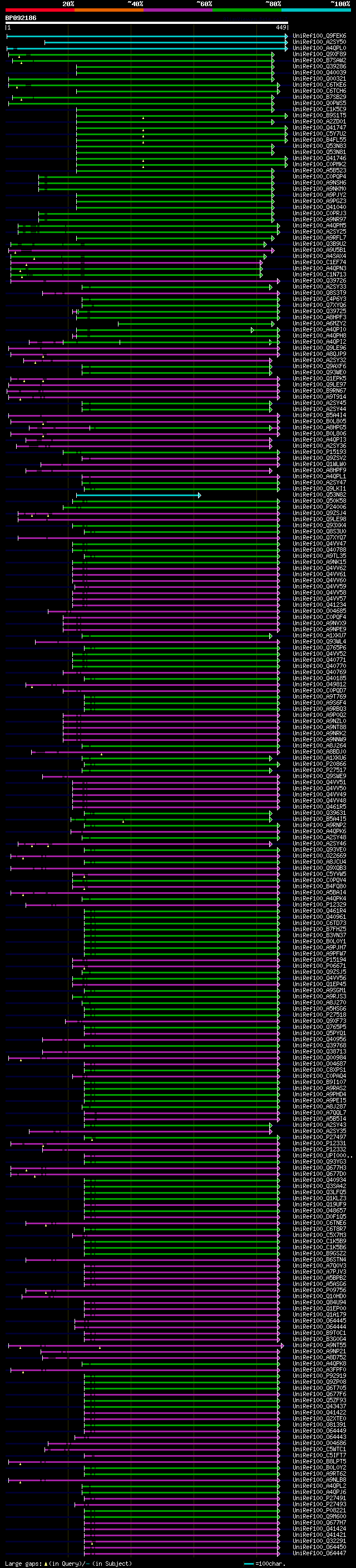
Task: Click the cyan ~100% identity legend segment
Action: click(x=316, y=10)
